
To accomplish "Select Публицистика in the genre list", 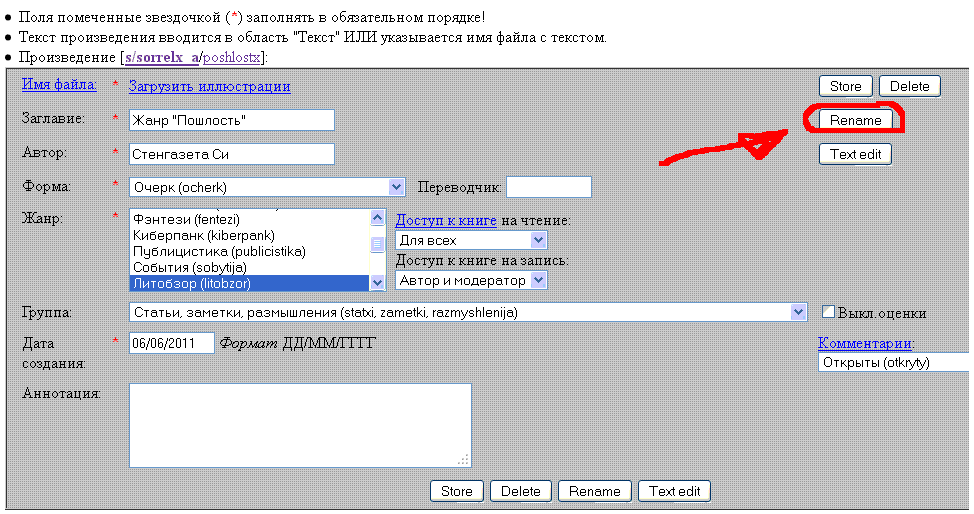I will pos(219,251).
